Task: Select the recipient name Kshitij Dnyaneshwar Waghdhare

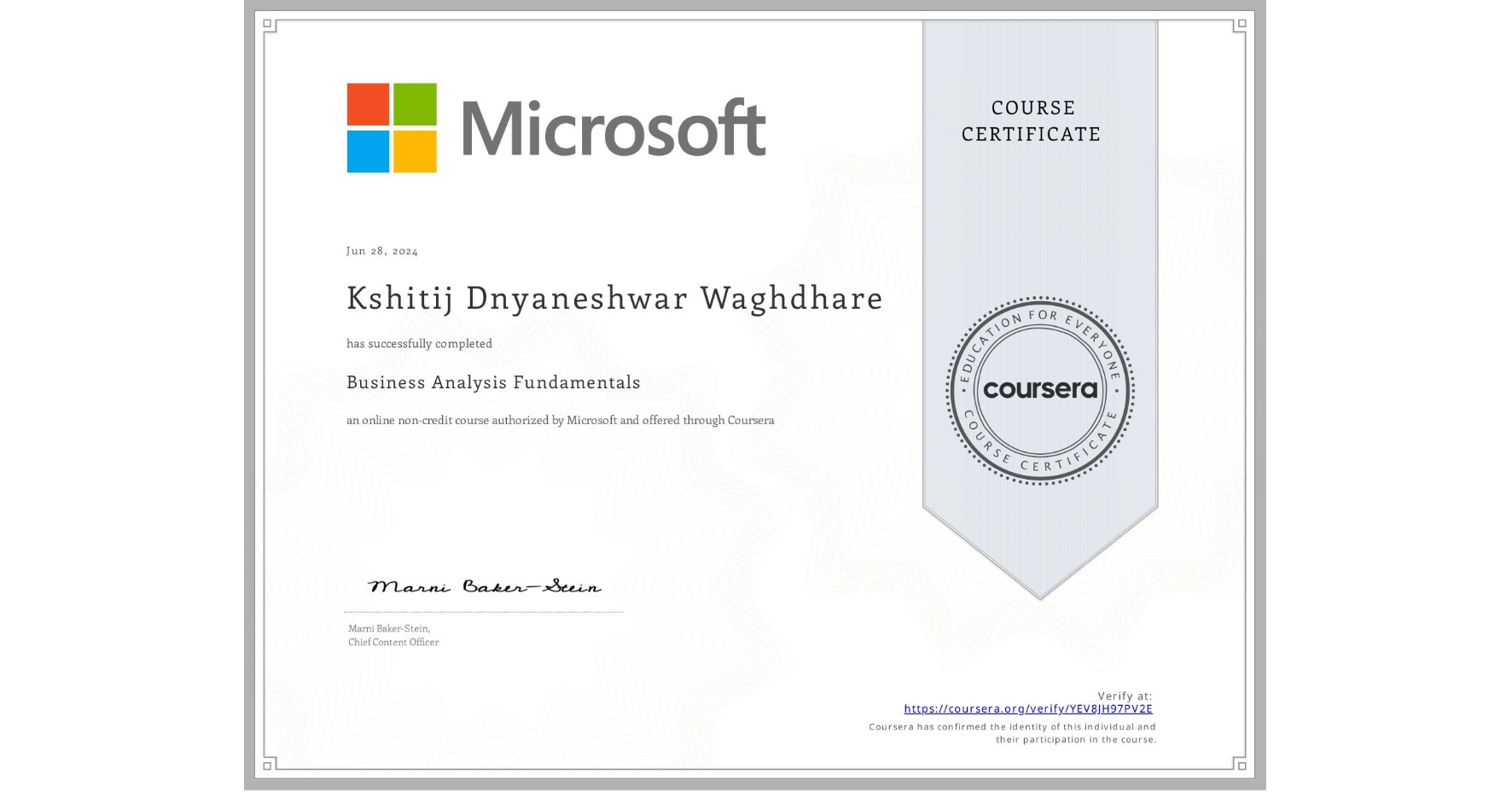Action: (x=614, y=298)
